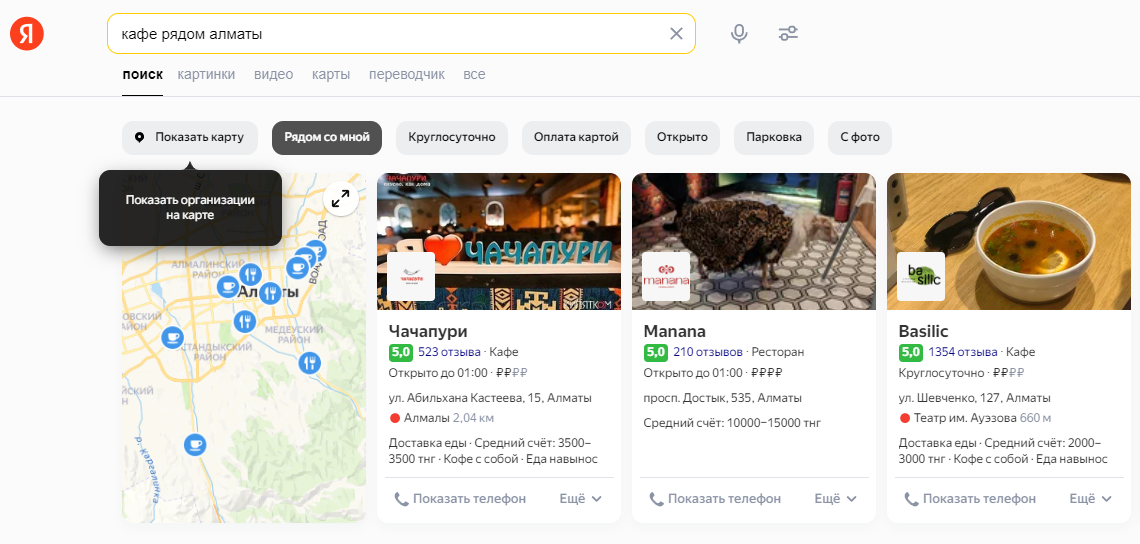Click the Yandex logo icon
This screenshot has height=544, width=1140.
(x=27, y=34)
